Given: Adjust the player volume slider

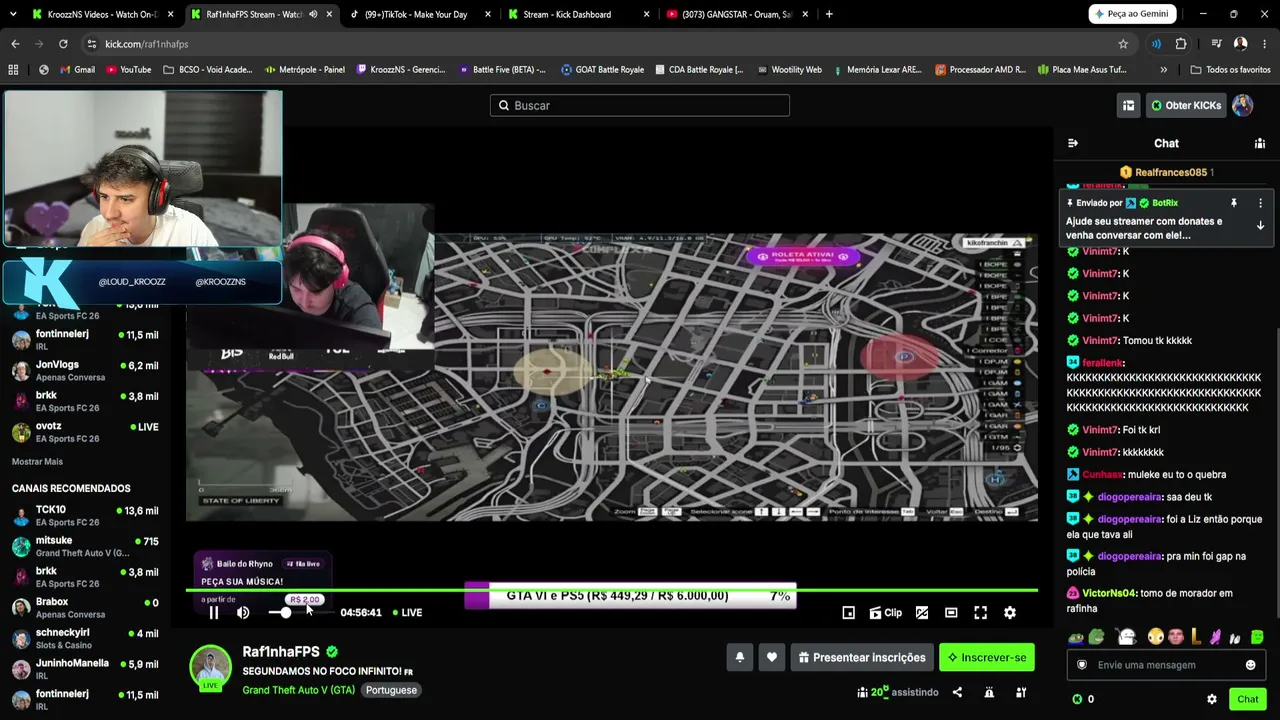Looking at the screenshot, I should coord(286,613).
